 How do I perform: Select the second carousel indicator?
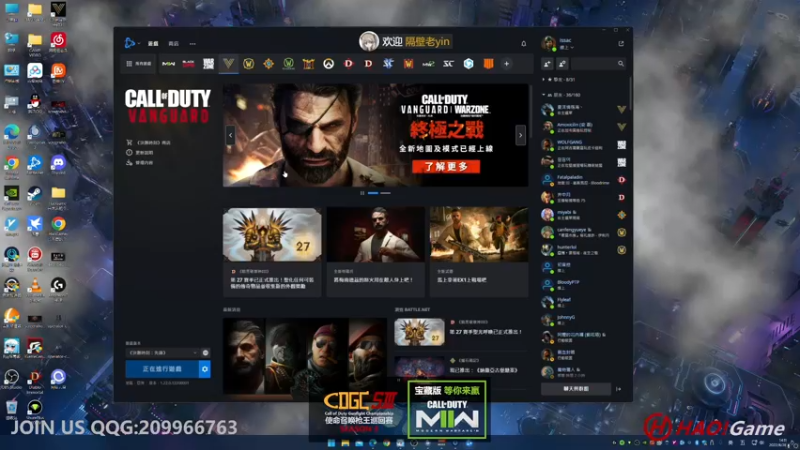pos(385,193)
